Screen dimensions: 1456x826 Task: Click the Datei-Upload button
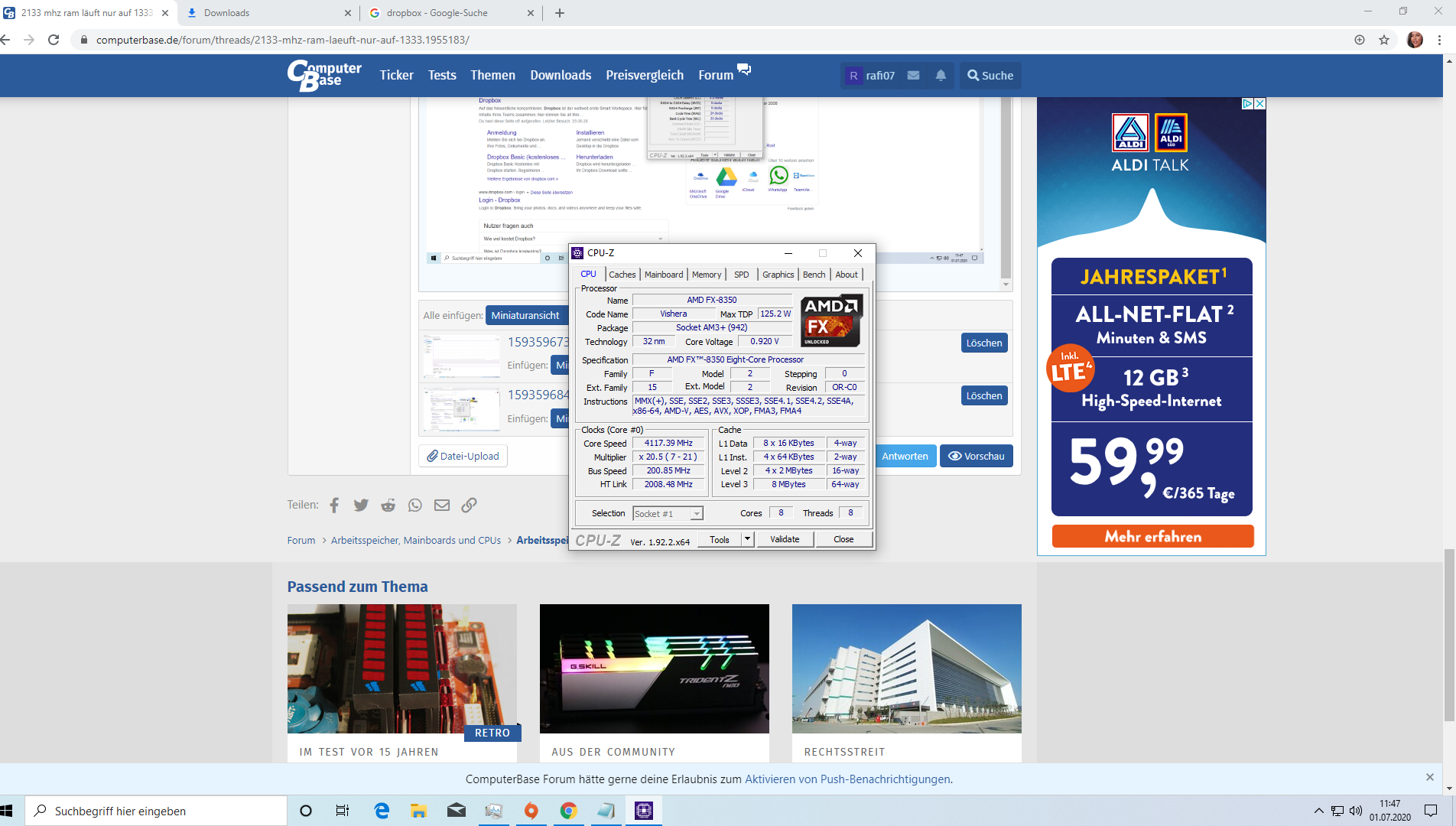coord(463,456)
